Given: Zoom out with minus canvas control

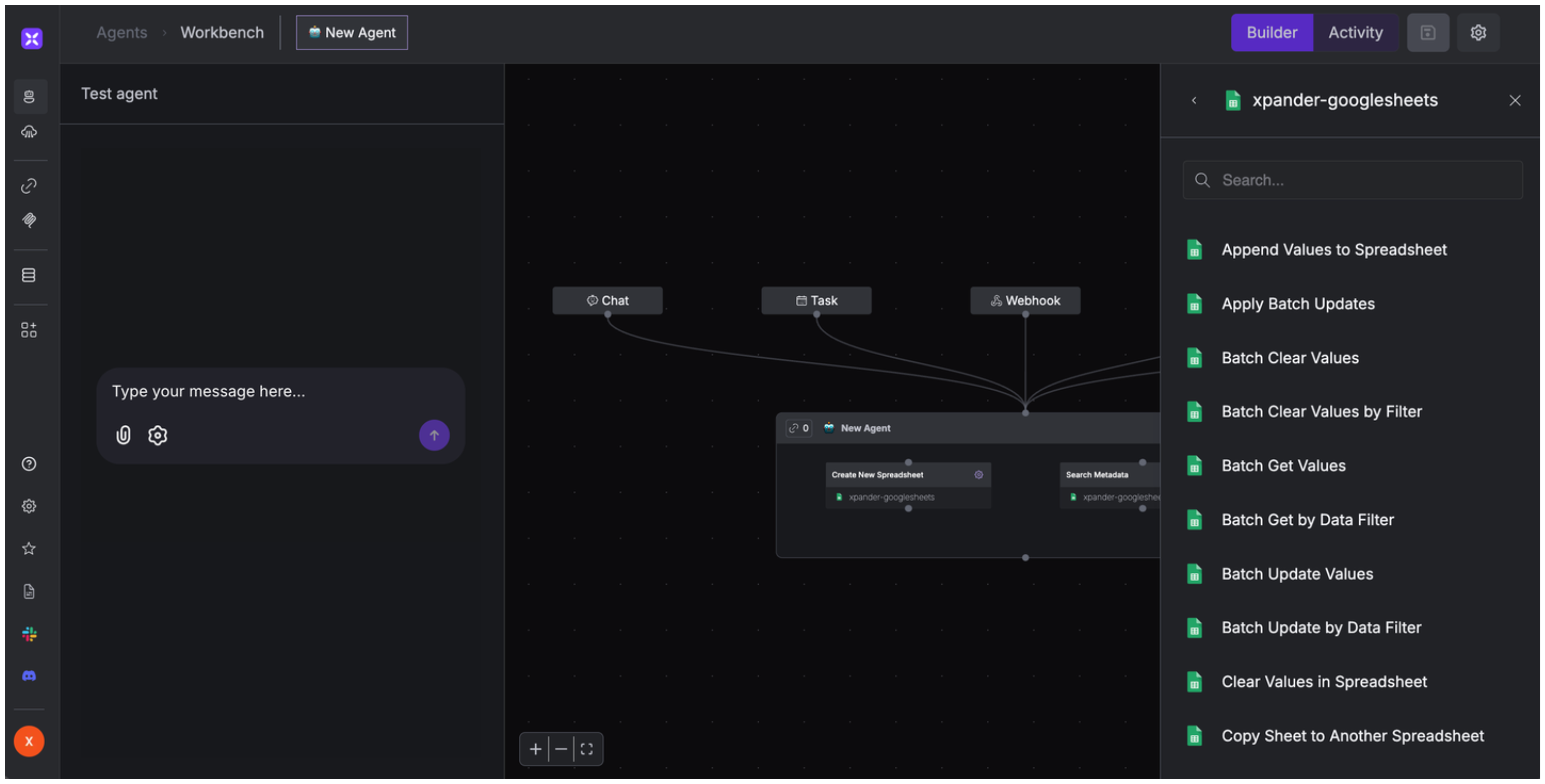Looking at the screenshot, I should coord(561,749).
